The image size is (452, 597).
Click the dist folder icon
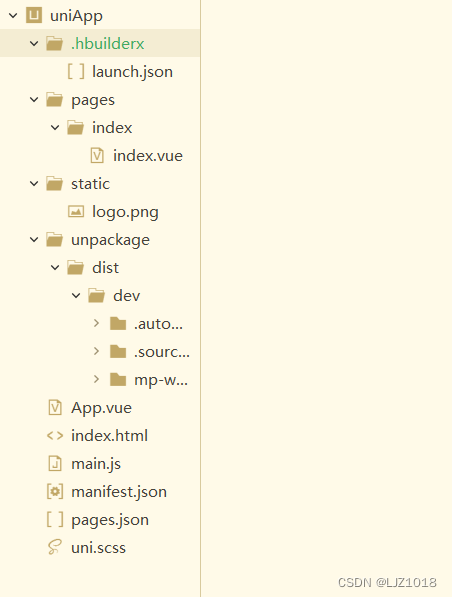(75, 268)
